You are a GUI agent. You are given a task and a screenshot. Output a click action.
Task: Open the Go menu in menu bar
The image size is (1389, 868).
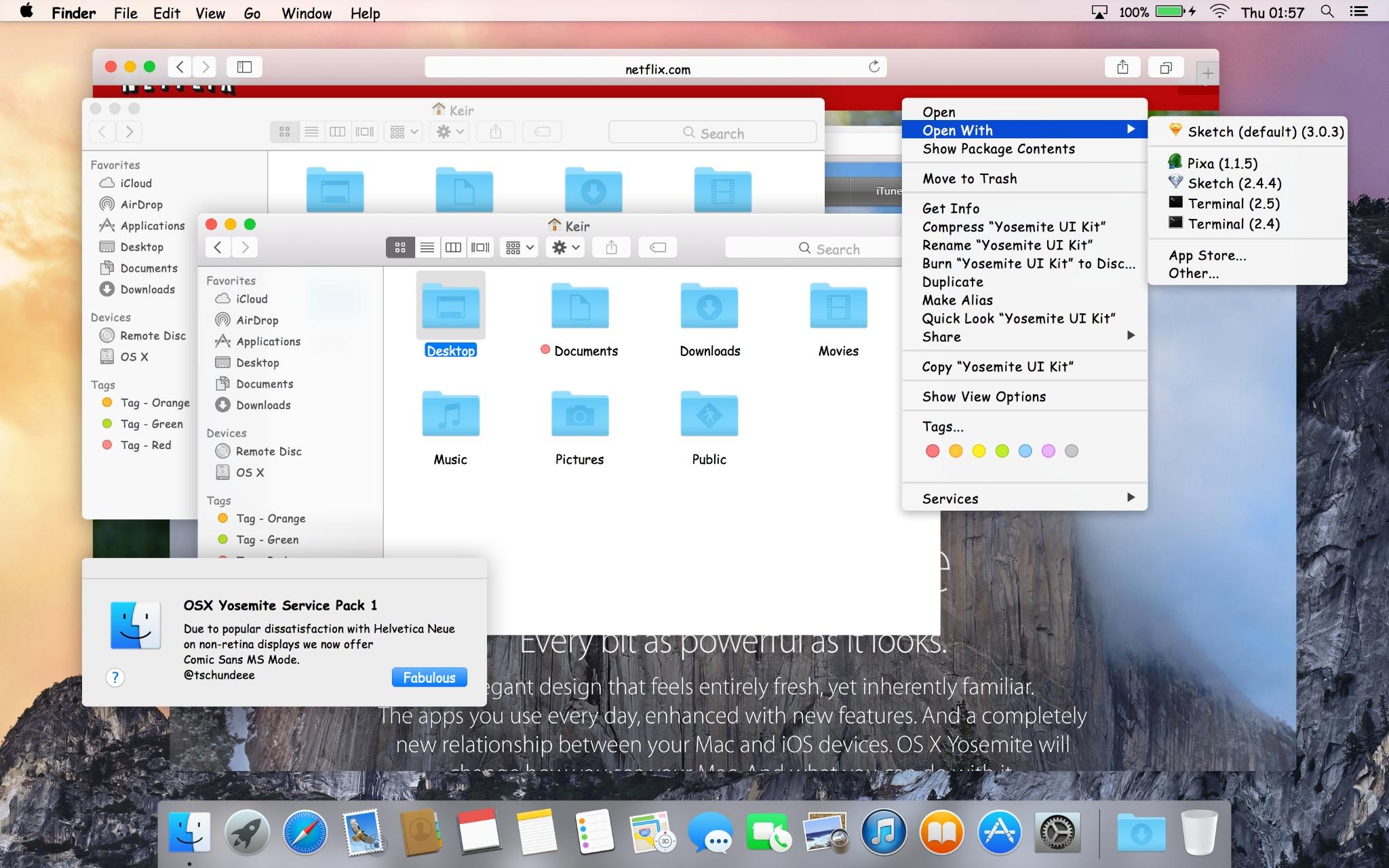[x=252, y=13]
